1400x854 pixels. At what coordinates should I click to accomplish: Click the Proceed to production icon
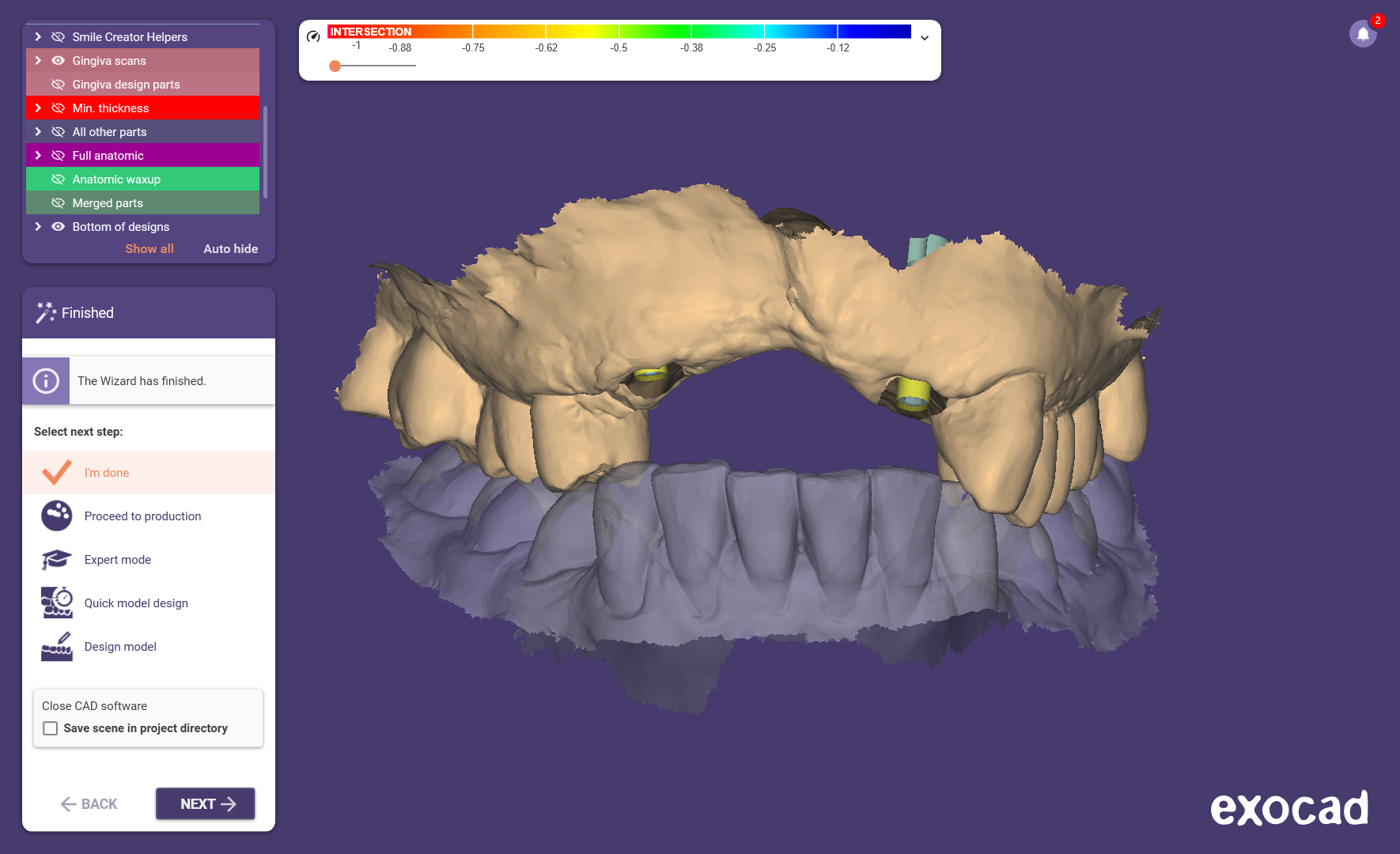pos(57,516)
